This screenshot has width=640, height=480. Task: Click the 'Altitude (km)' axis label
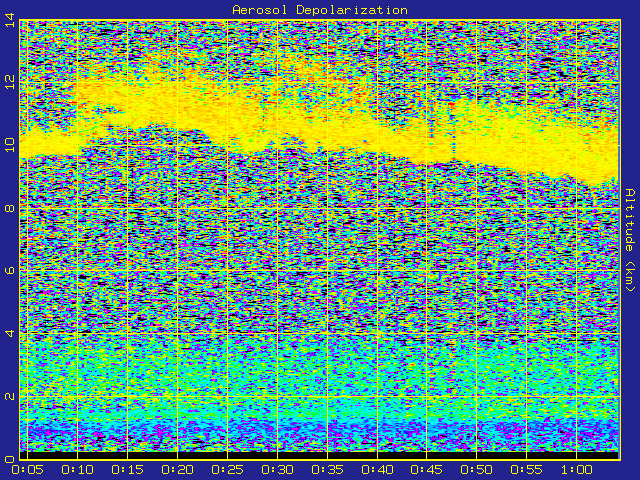tap(630, 240)
